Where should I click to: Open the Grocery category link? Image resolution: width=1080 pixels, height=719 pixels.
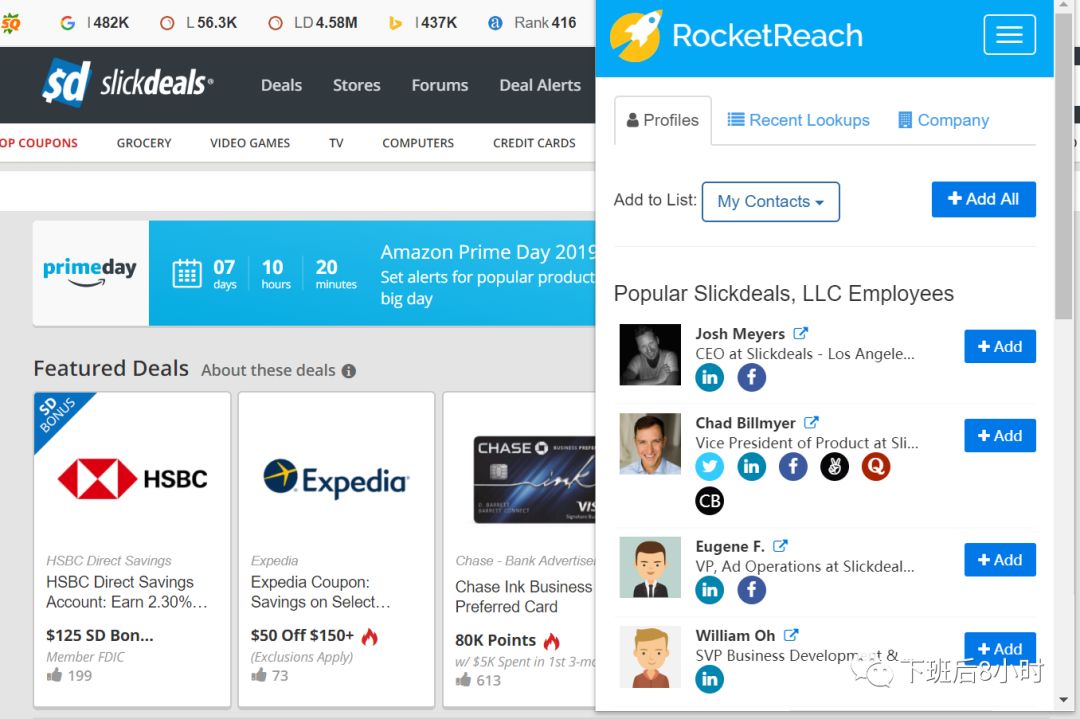(x=144, y=143)
